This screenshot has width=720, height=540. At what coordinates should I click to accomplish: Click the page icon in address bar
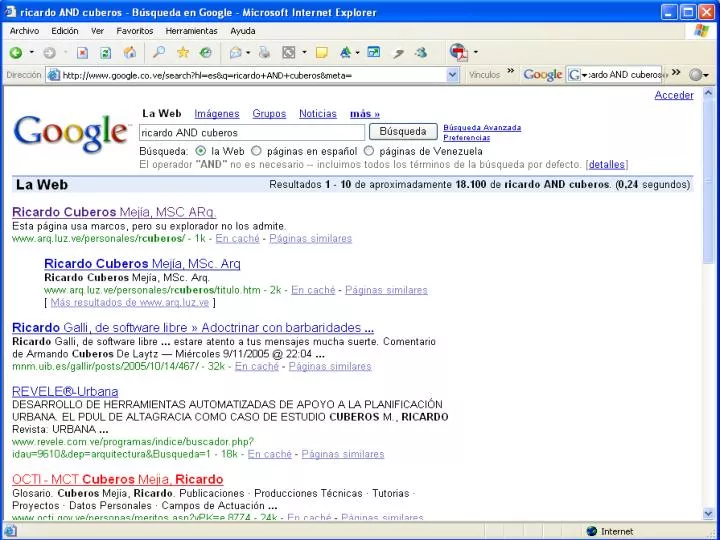coord(54,75)
